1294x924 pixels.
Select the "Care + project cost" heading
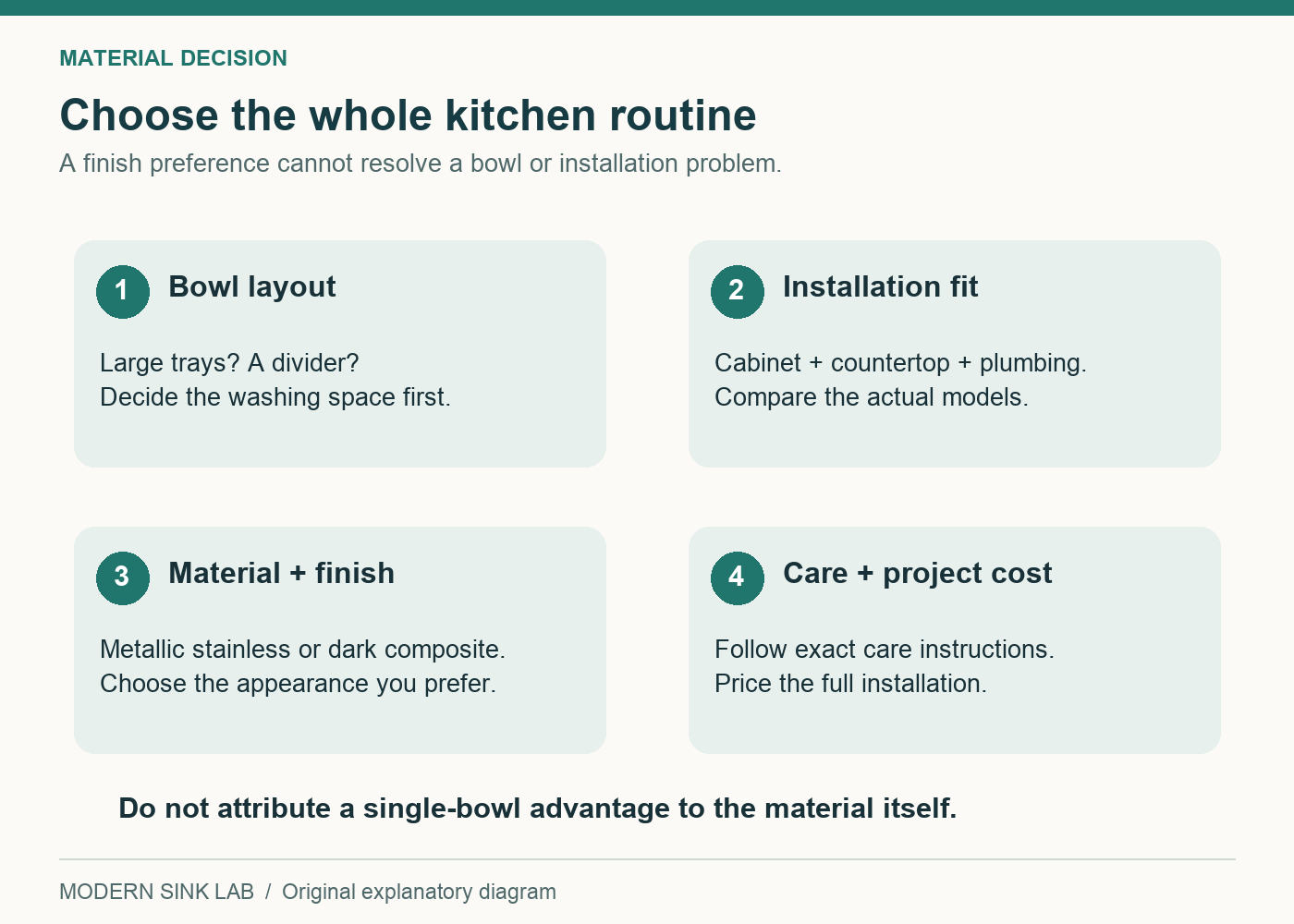(x=917, y=574)
